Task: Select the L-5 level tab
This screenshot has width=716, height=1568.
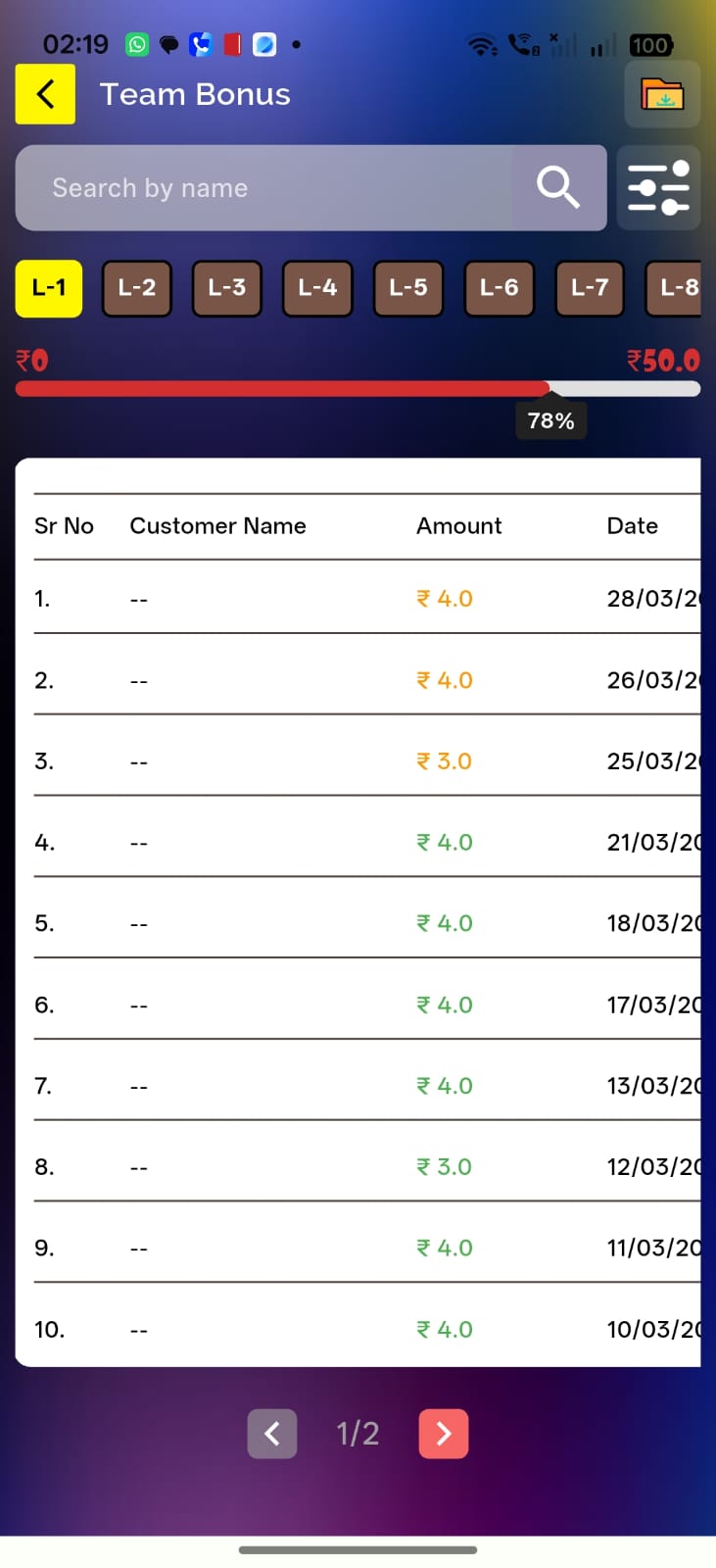Action: pyautogui.click(x=408, y=288)
